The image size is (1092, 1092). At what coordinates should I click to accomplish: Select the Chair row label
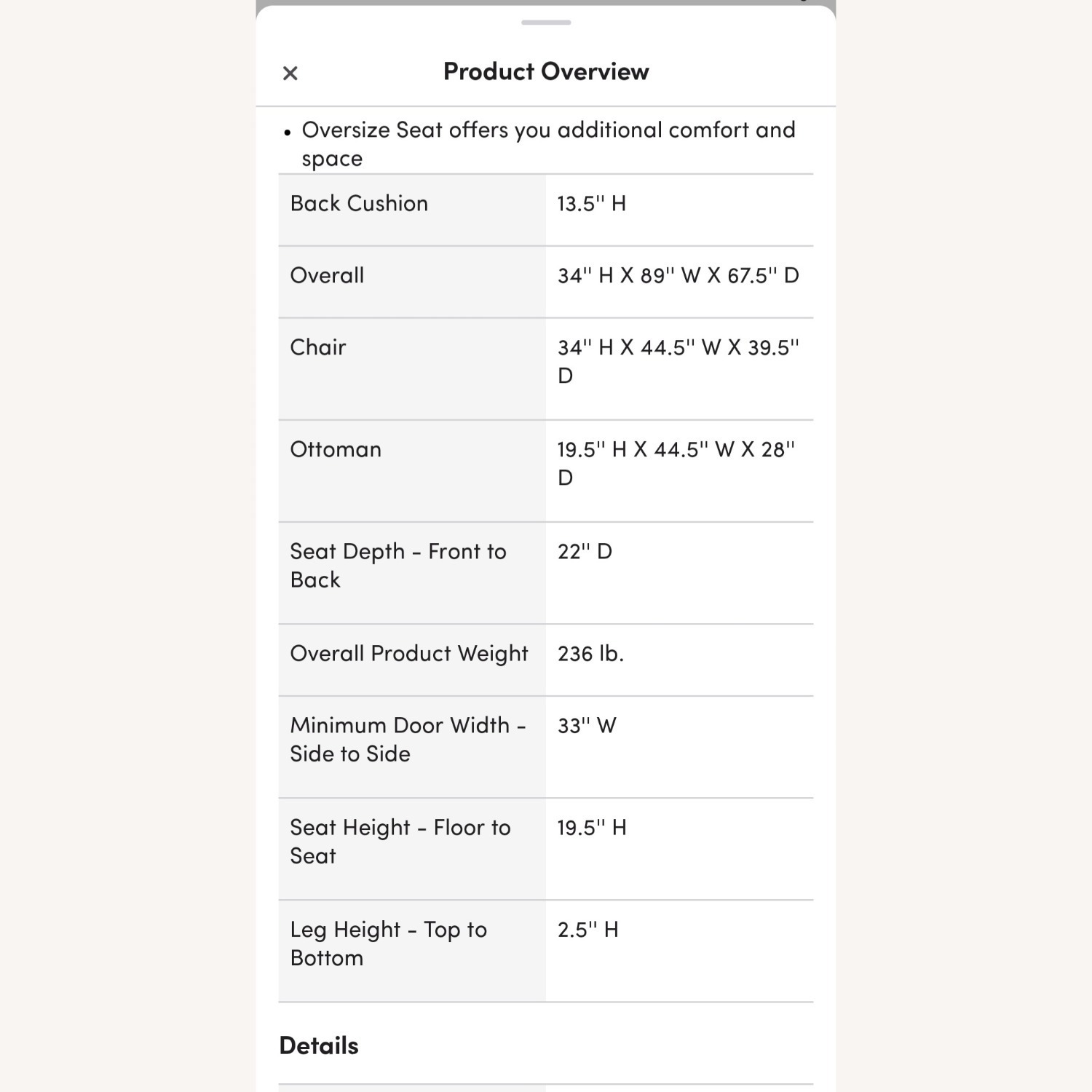[318, 347]
